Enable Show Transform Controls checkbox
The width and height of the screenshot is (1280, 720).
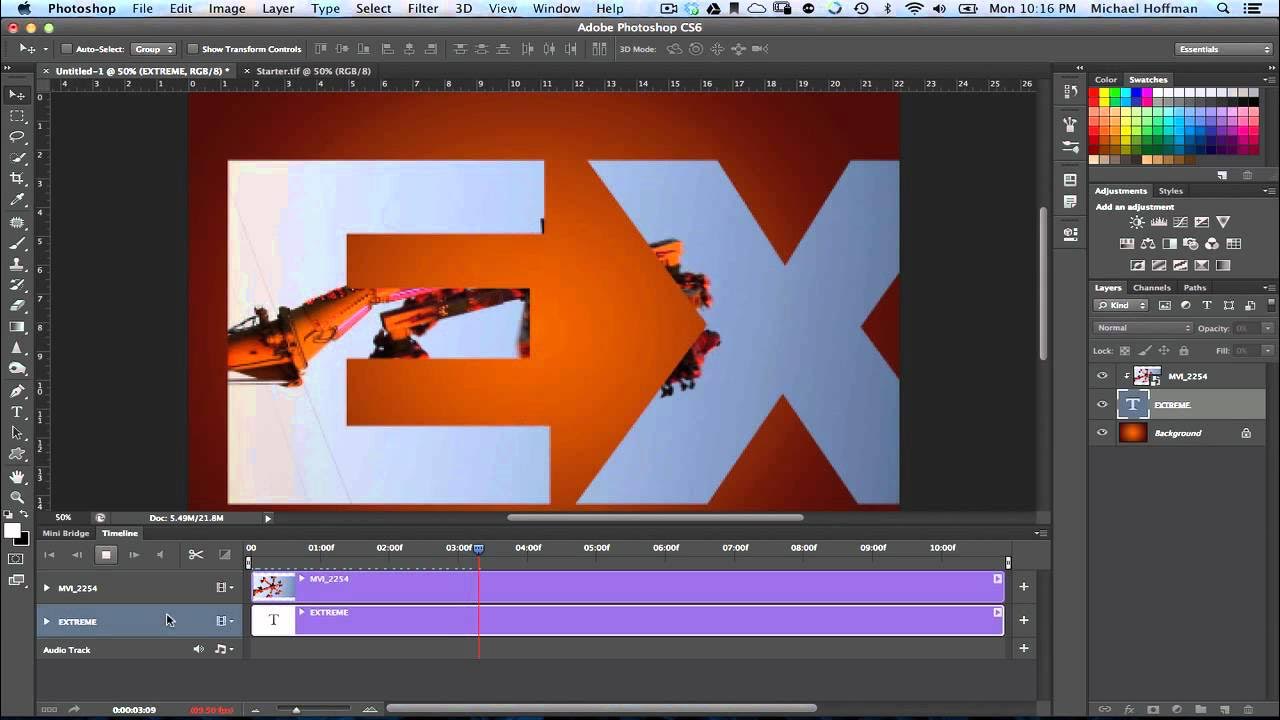pyautogui.click(x=193, y=49)
